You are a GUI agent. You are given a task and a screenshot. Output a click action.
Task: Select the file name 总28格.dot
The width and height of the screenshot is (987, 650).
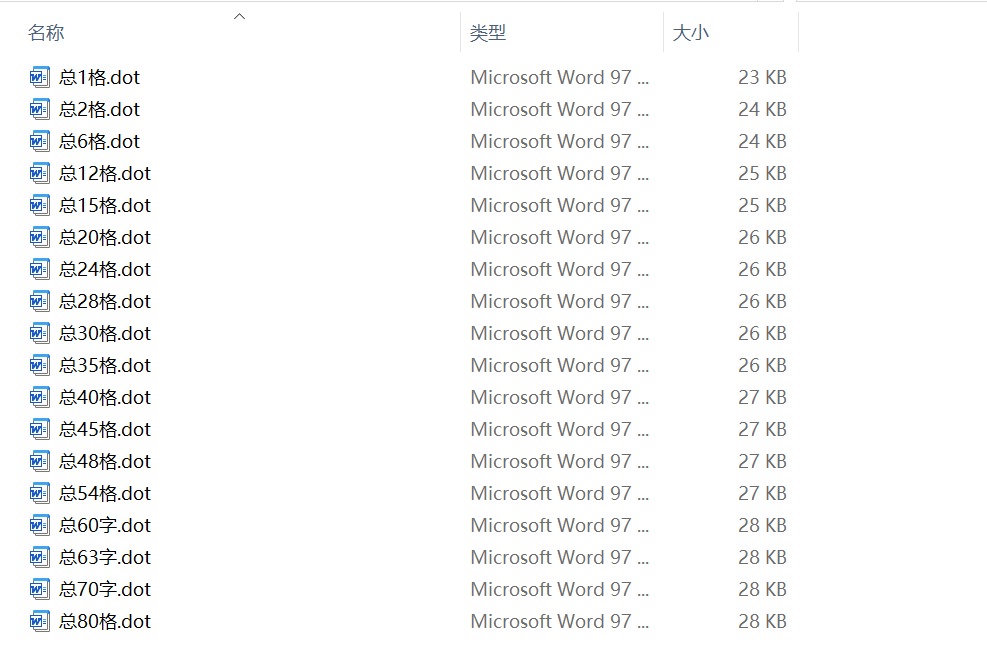(105, 302)
